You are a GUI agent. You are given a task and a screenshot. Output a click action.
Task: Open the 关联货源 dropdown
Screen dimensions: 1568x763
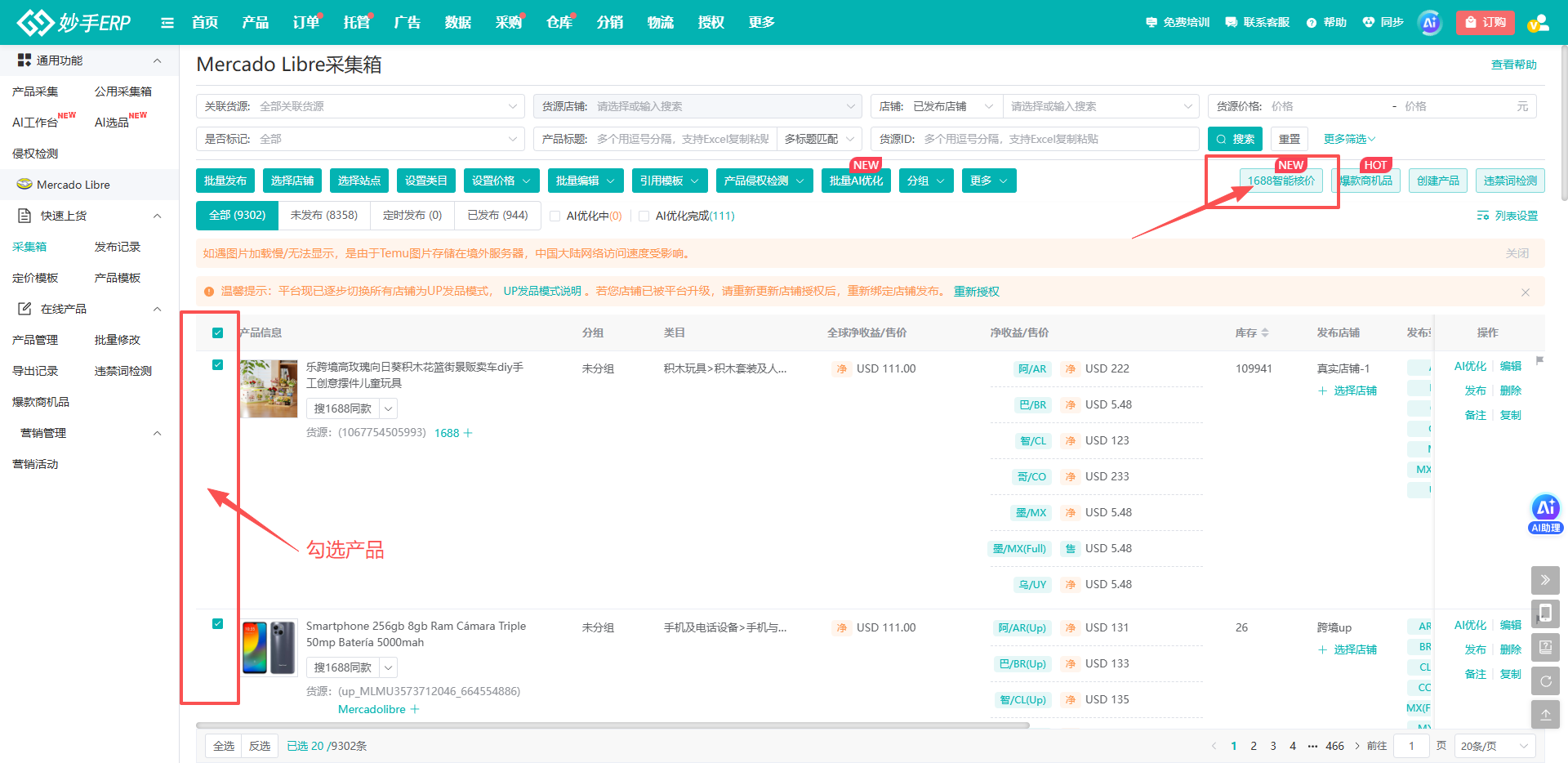click(x=360, y=106)
